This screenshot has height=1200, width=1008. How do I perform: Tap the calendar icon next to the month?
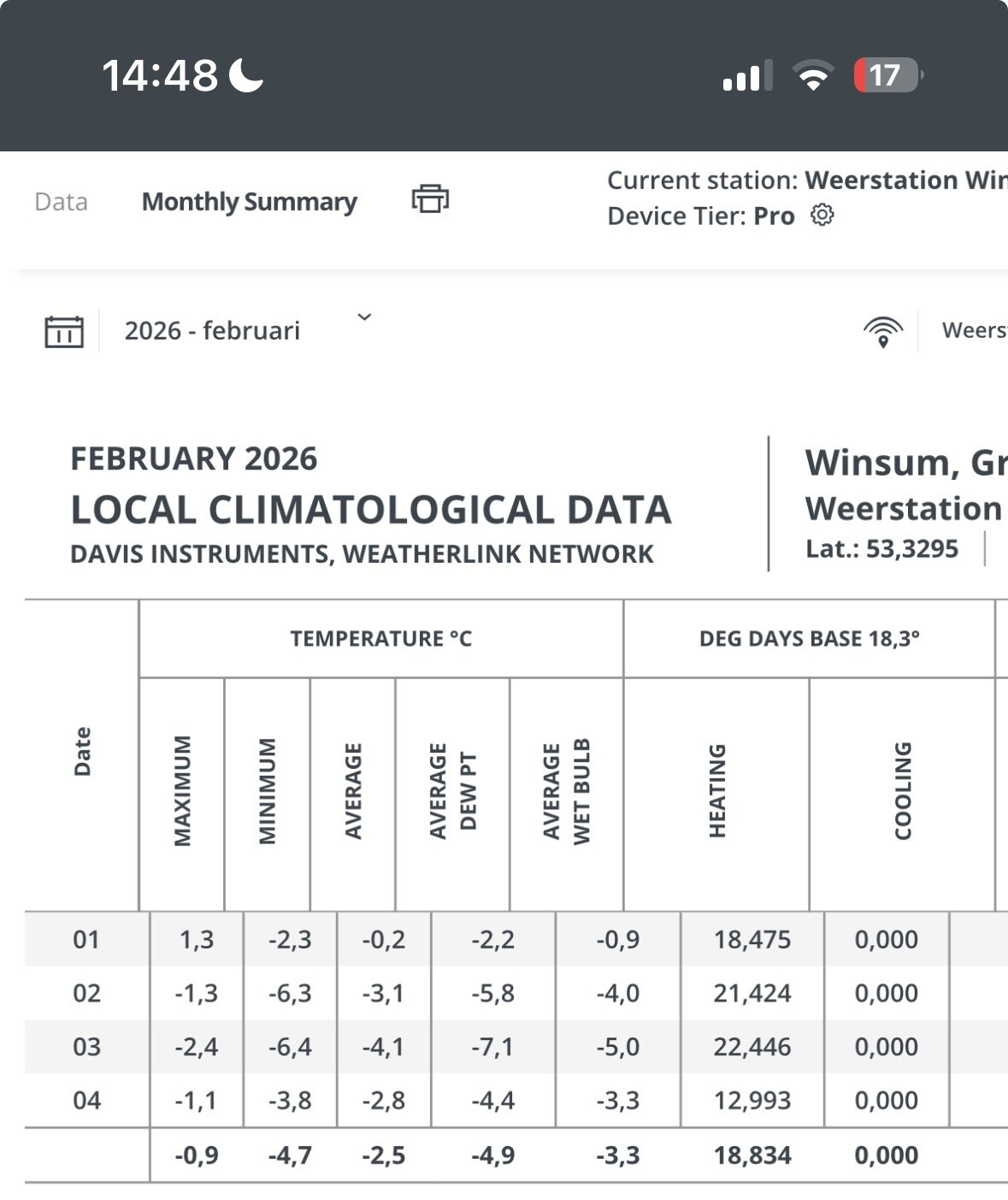(64, 331)
